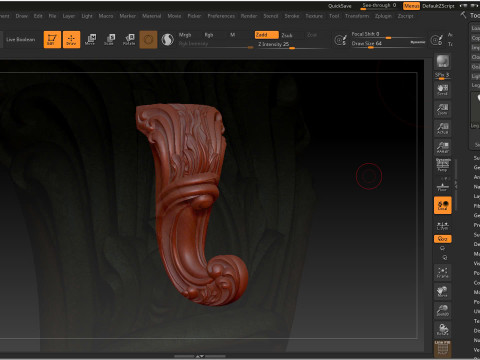480x360 pixels.
Task: Click the Frame mesh button
Action: (x=443, y=272)
